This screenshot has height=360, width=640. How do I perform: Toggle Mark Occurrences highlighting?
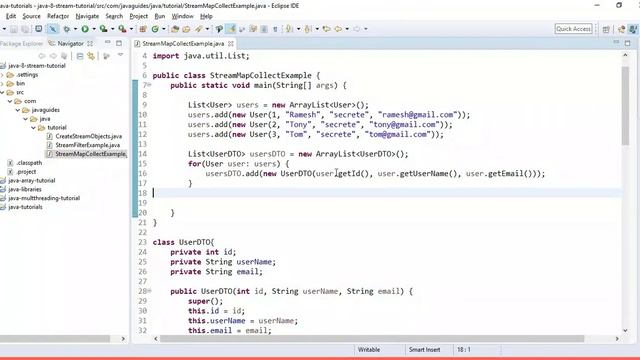(231, 29)
